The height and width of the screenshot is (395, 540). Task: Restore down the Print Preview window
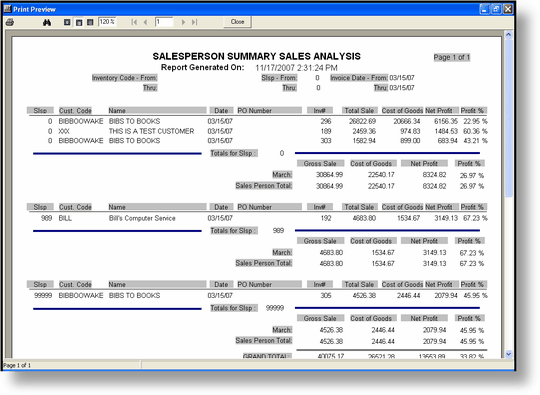click(x=496, y=9)
